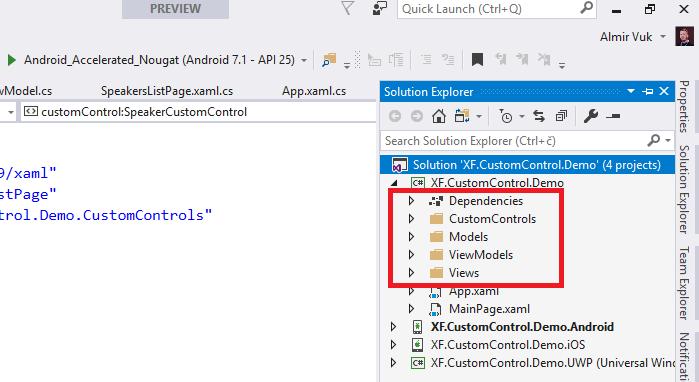Click the preview selected items icon
The width and height of the screenshot is (699, 382).
point(613,116)
